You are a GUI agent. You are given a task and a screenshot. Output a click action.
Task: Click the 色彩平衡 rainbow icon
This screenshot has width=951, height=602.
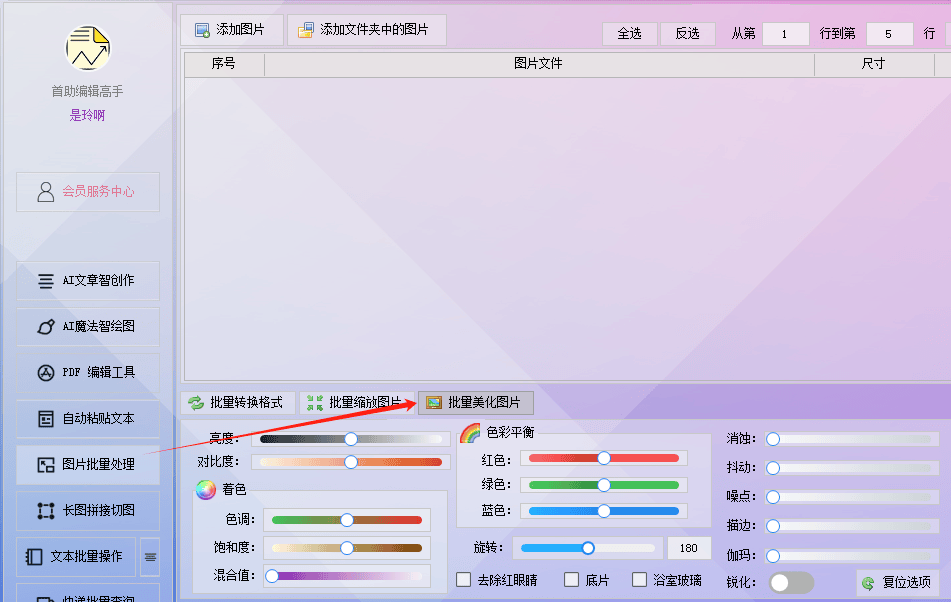470,433
